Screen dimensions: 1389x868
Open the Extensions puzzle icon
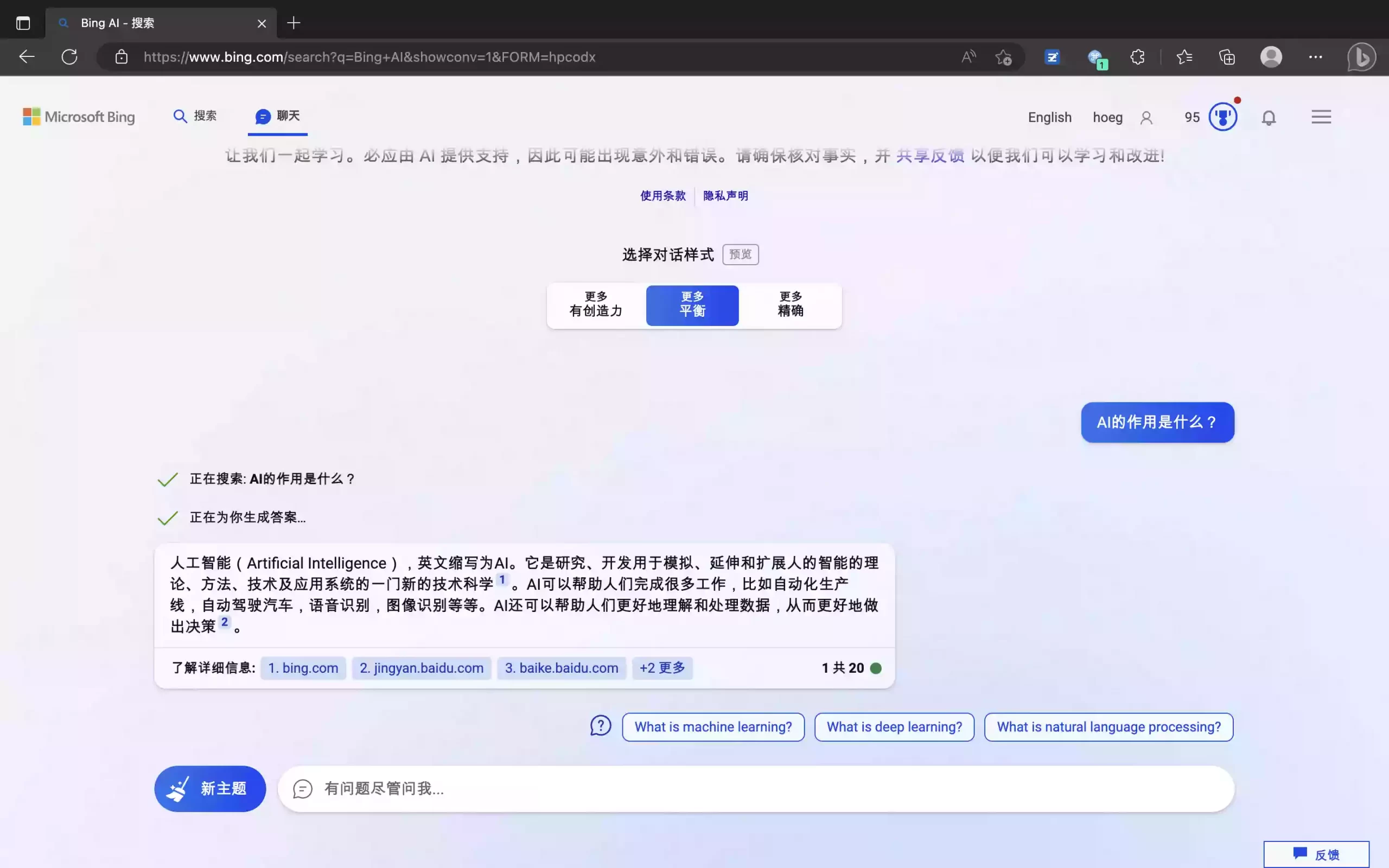(1137, 57)
